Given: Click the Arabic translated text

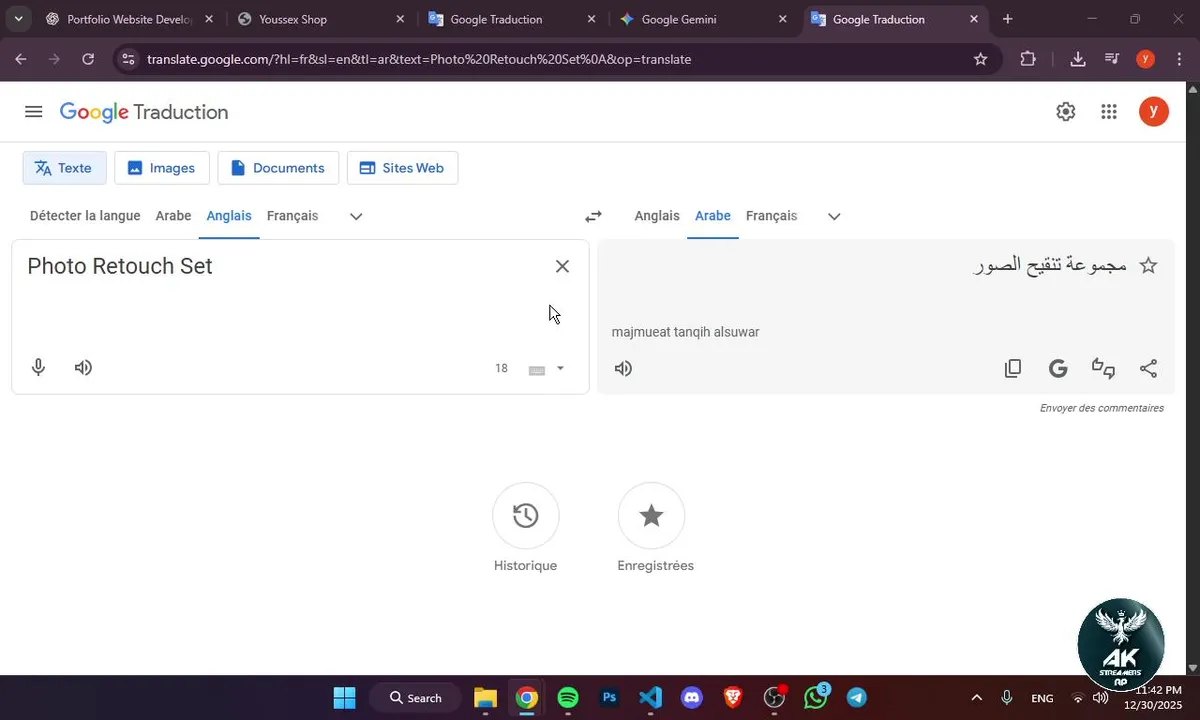Looking at the screenshot, I should [1050, 265].
